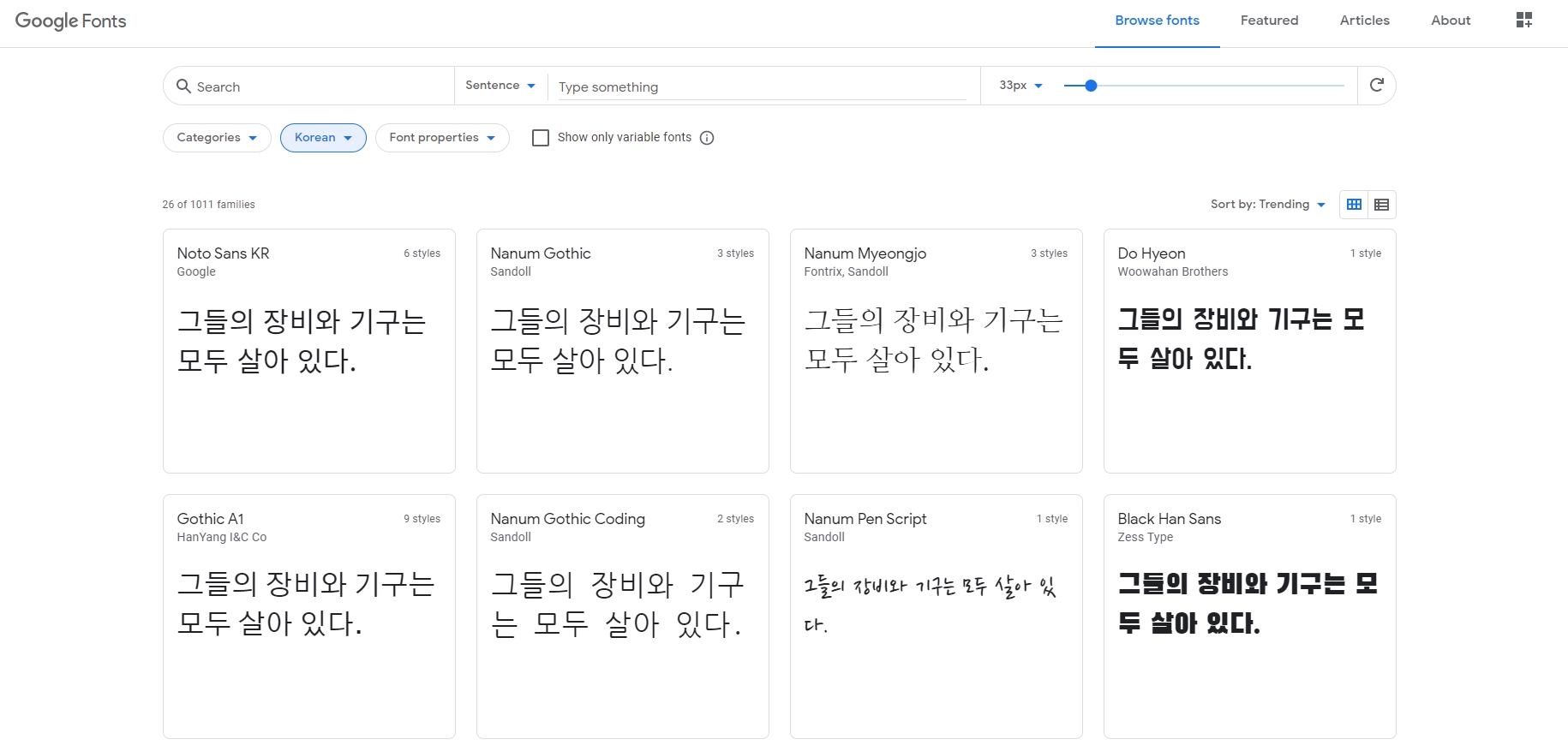Click the reset (refresh) icon

point(1377,85)
